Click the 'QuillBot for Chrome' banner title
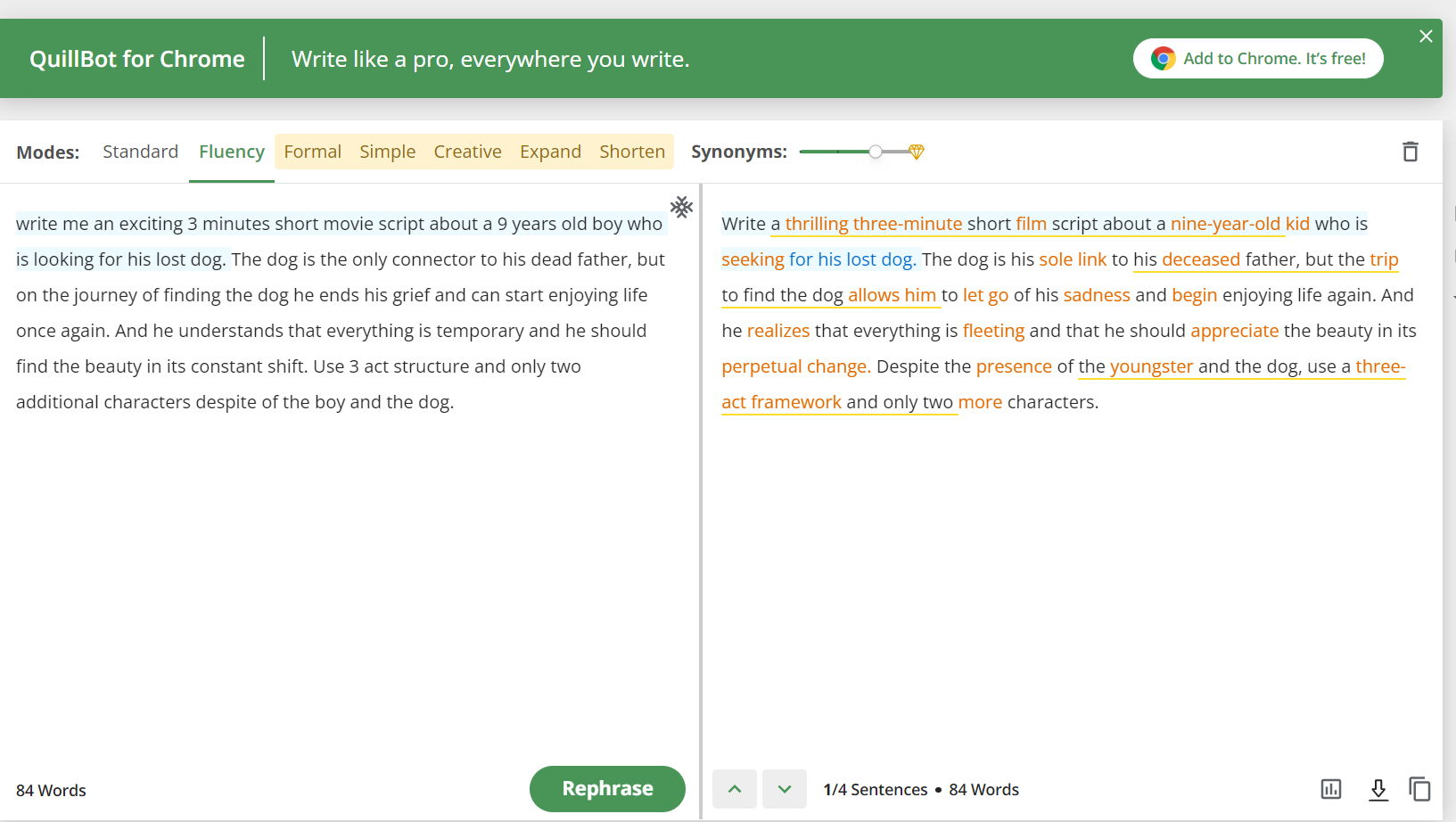Viewport: 1456px width, 822px height. point(137,59)
